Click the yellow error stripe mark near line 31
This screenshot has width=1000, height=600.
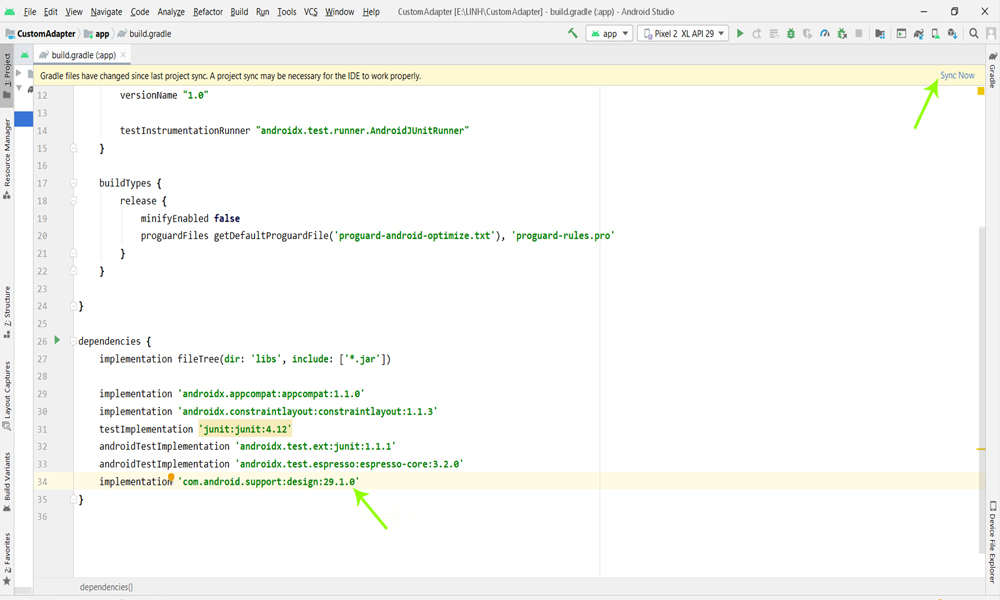coord(981,449)
